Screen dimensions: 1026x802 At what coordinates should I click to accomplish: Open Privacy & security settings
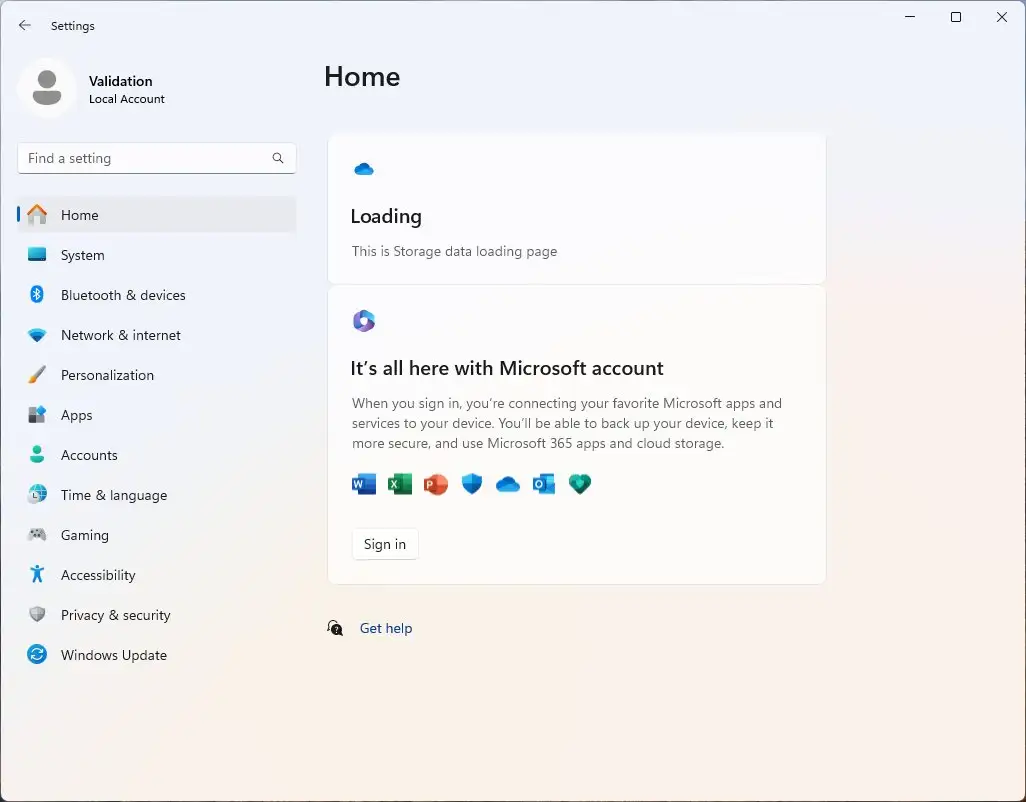(36, 615)
